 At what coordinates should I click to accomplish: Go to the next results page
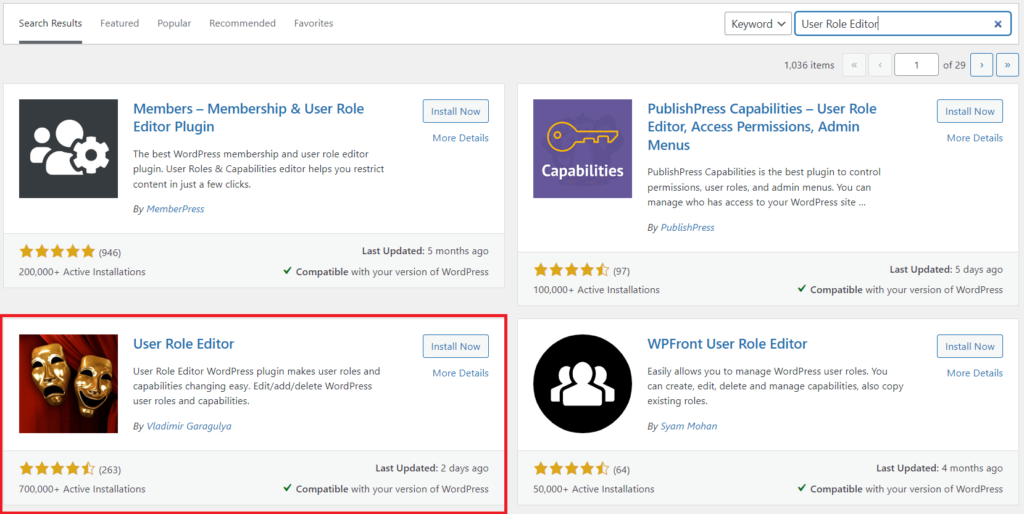click(982, 65)
